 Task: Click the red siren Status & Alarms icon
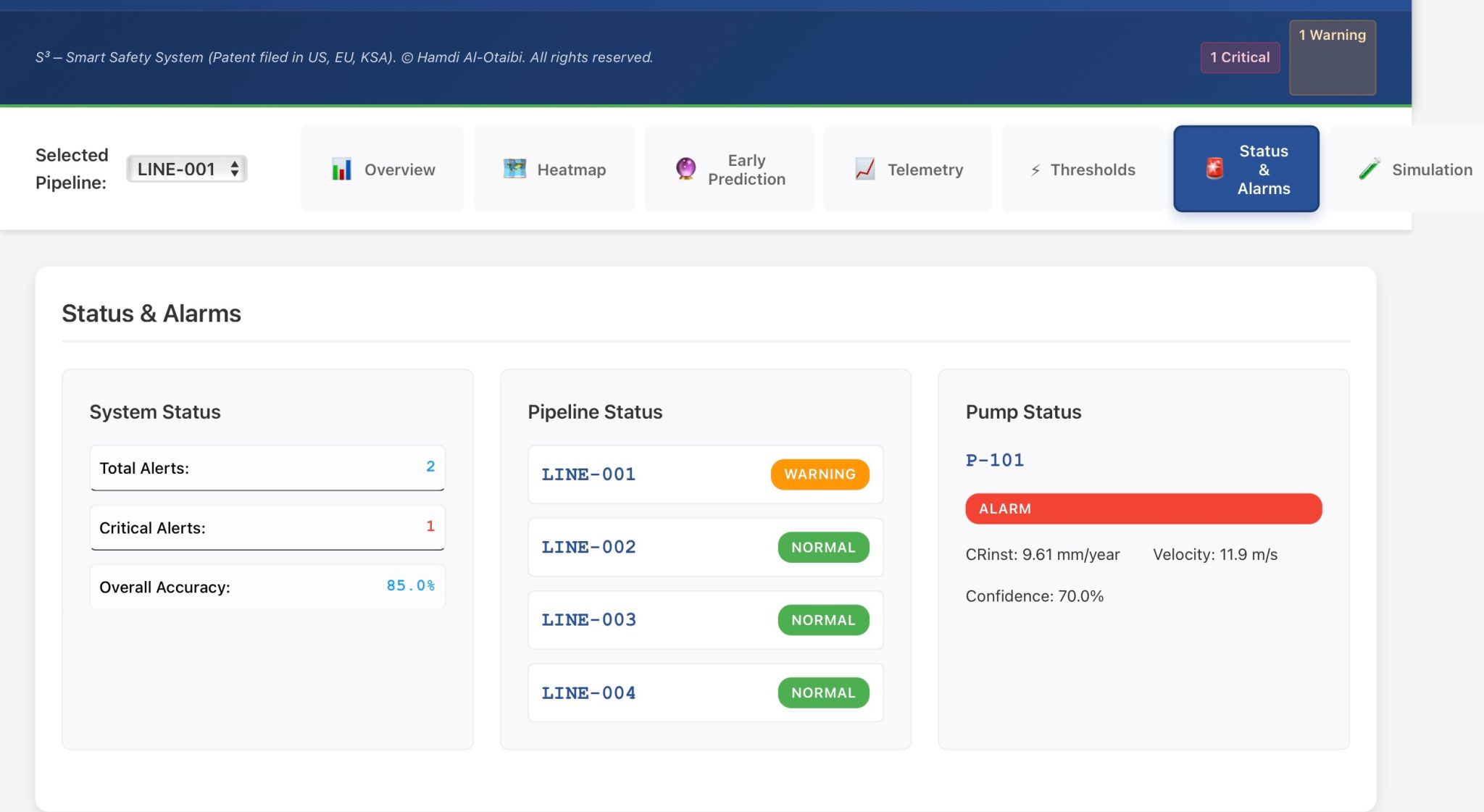(1214, 169)
